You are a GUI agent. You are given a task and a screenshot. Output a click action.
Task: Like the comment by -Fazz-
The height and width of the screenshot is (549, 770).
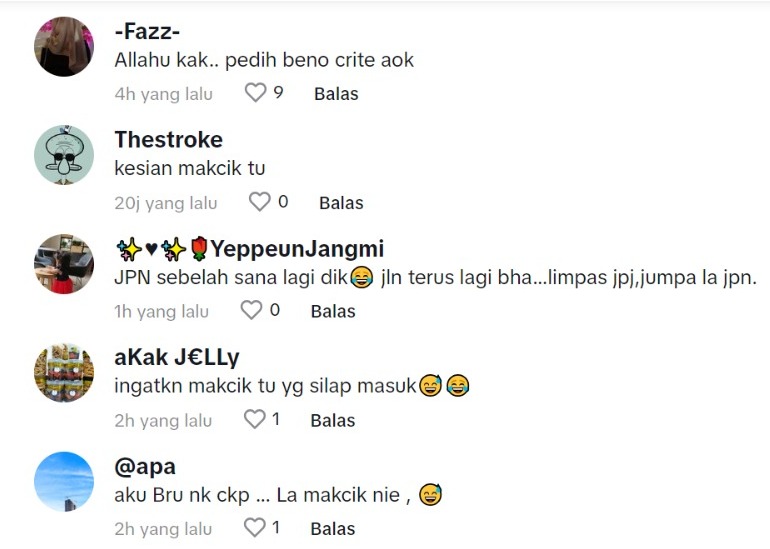[x=255, y=92]
